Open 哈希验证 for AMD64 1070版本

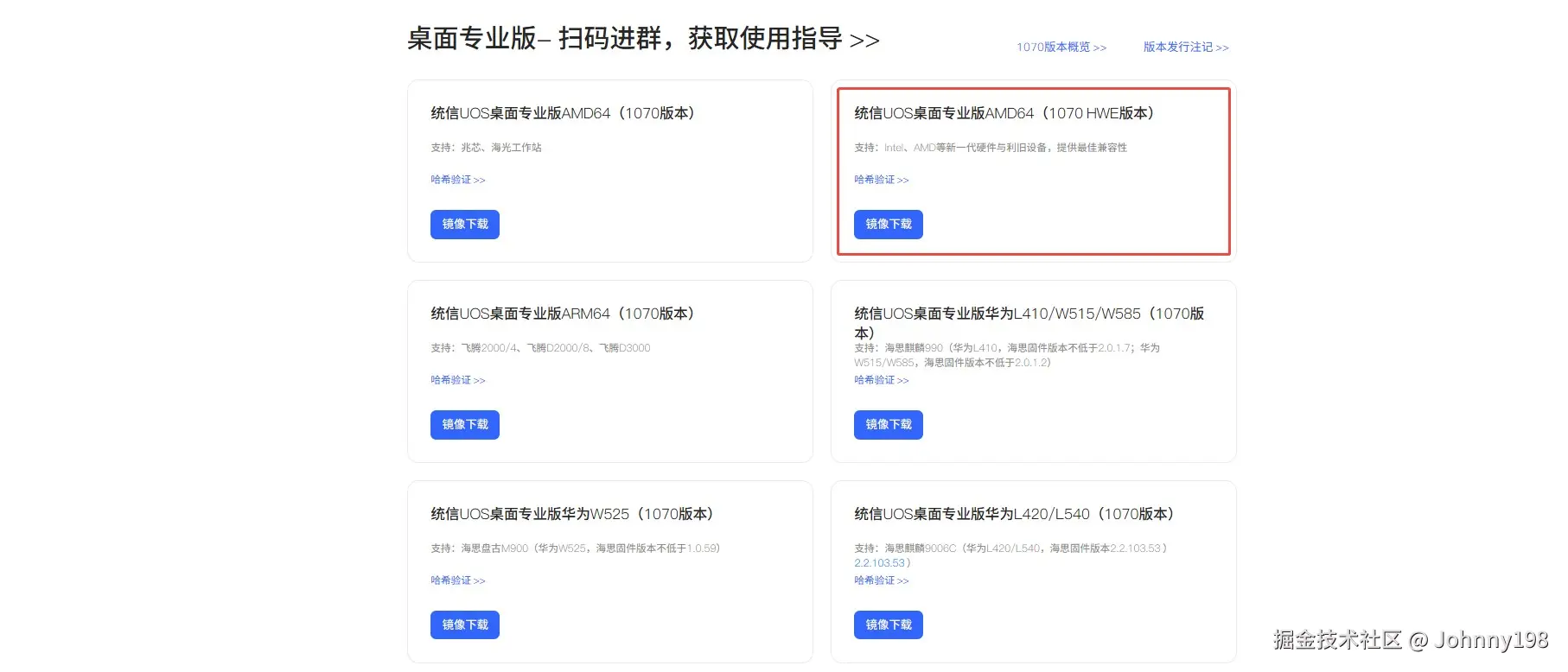(458, 180)
